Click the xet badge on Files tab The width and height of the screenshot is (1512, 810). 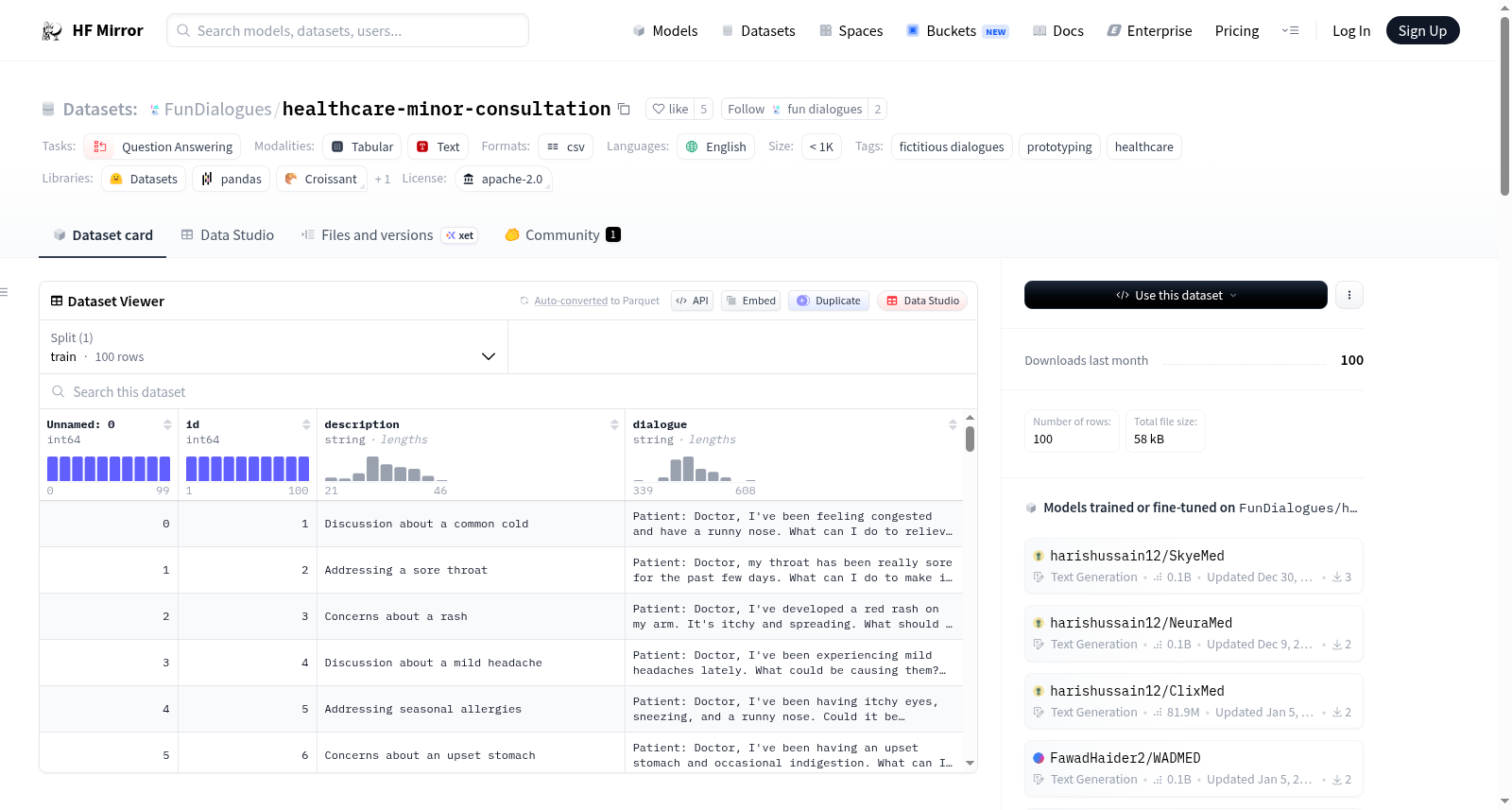460,235
